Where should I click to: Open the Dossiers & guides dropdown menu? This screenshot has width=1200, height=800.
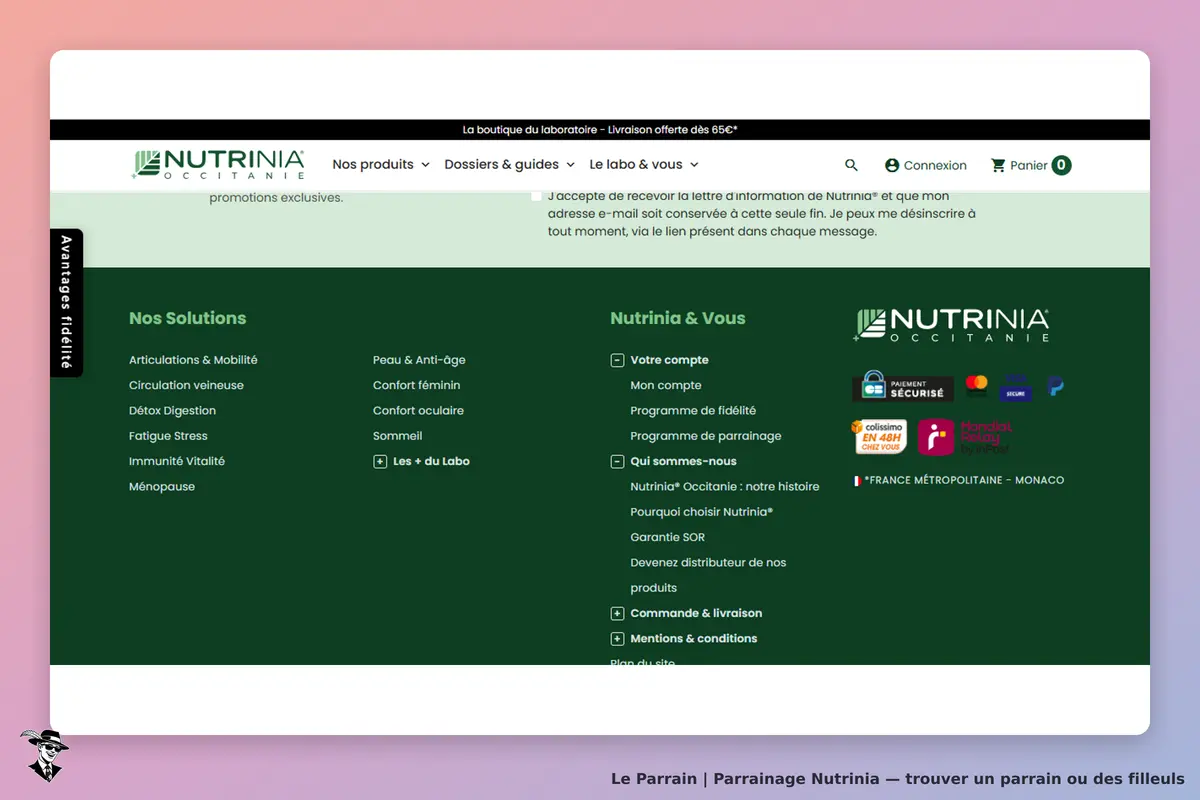click(510, 164)
